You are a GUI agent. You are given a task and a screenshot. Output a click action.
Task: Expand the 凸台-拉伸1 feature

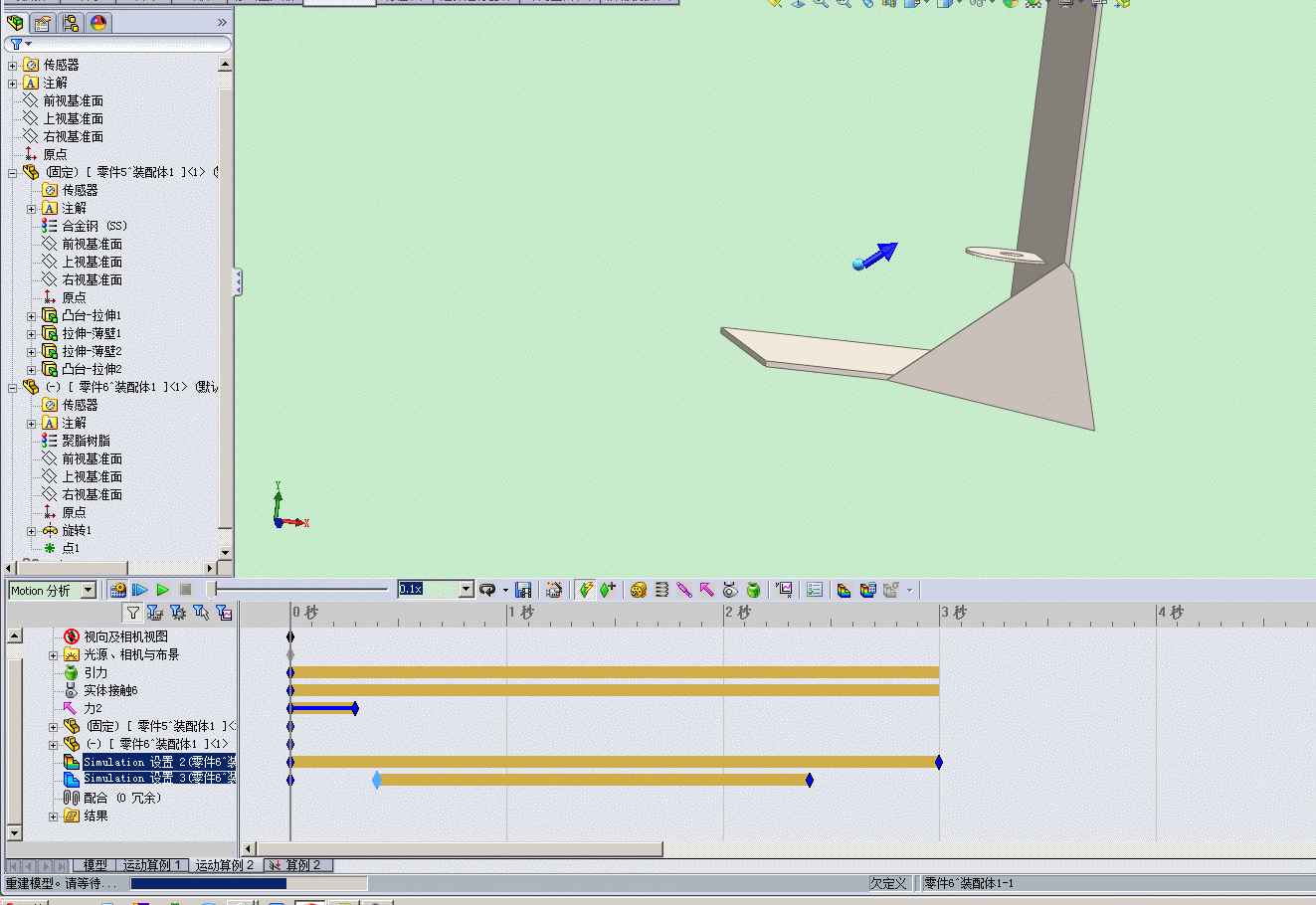click(x=32, y=316)
